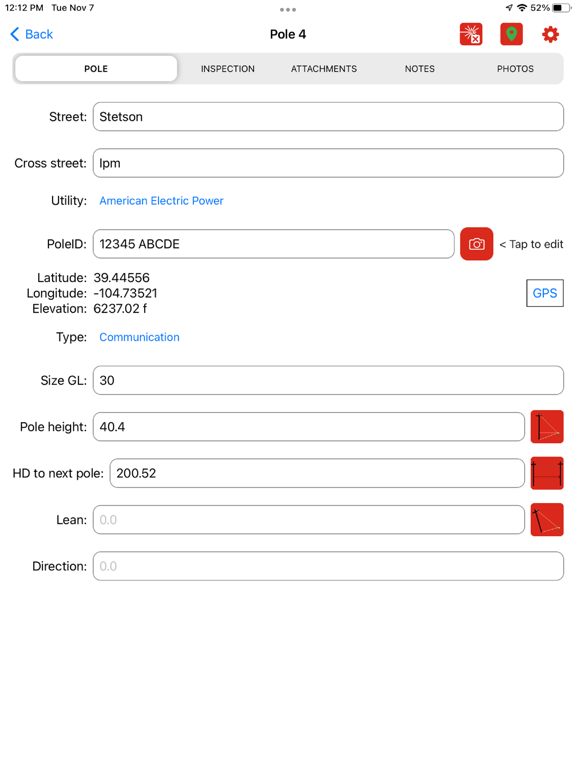Switch to the INSPECTION tab

click(227, 69)
